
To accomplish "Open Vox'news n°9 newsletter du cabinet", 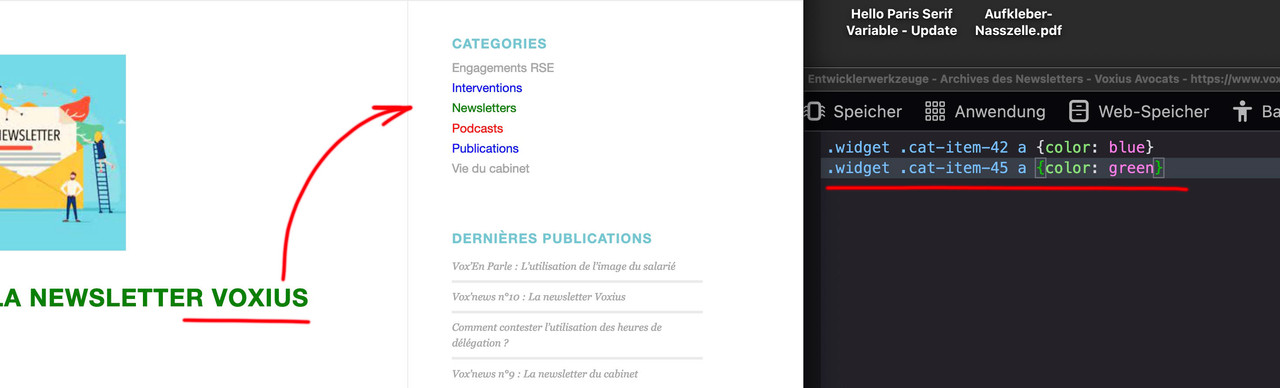I will click(544, 374).
